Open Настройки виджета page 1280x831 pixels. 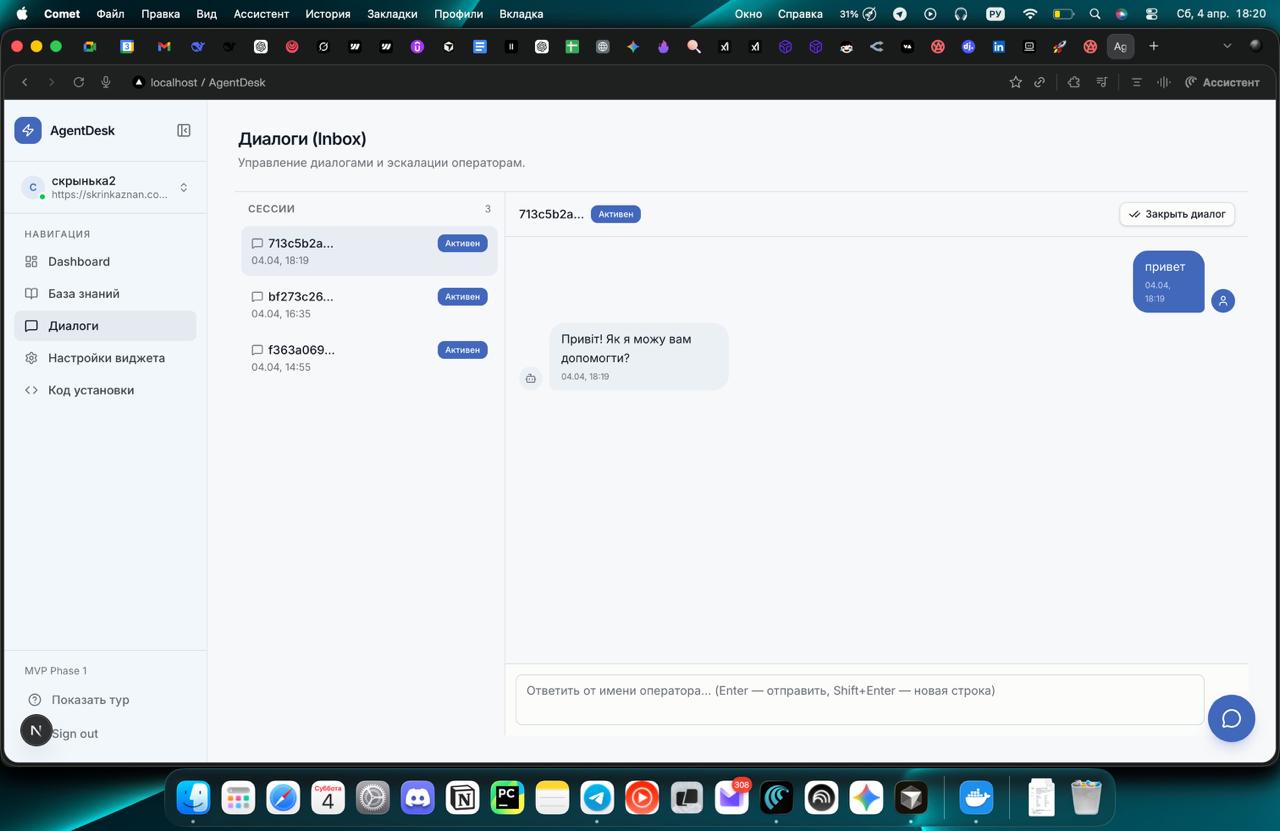[x=105, y=357]
